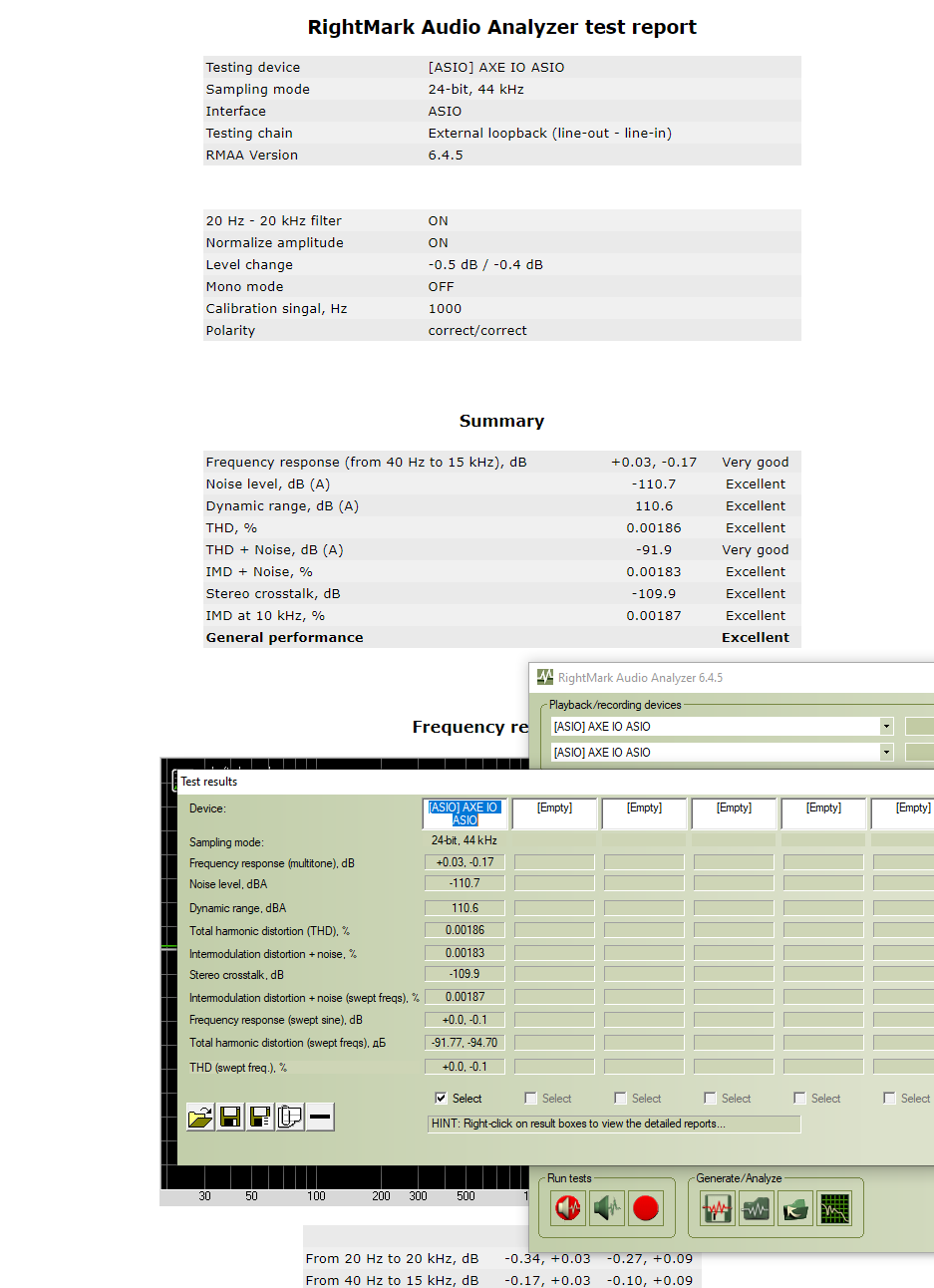Open the lower recording device dropdown

click(886, 752)
